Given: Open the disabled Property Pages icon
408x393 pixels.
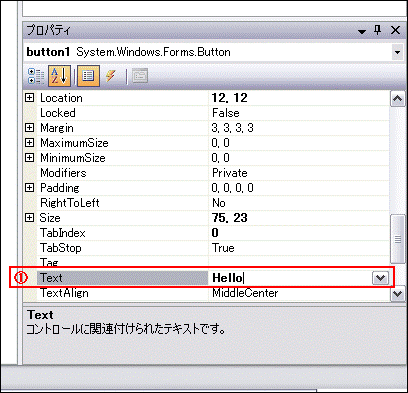Looking at the screenshot, I should [140, 76].
